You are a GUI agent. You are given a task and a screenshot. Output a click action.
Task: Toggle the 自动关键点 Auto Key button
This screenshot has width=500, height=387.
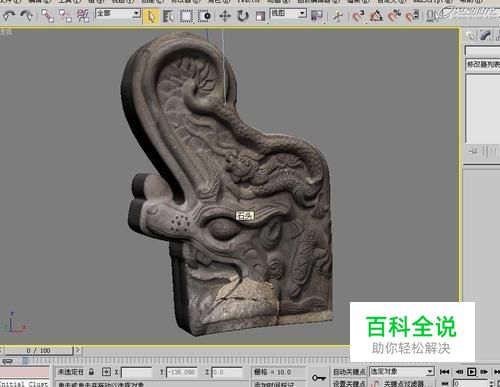pos(349,372)
